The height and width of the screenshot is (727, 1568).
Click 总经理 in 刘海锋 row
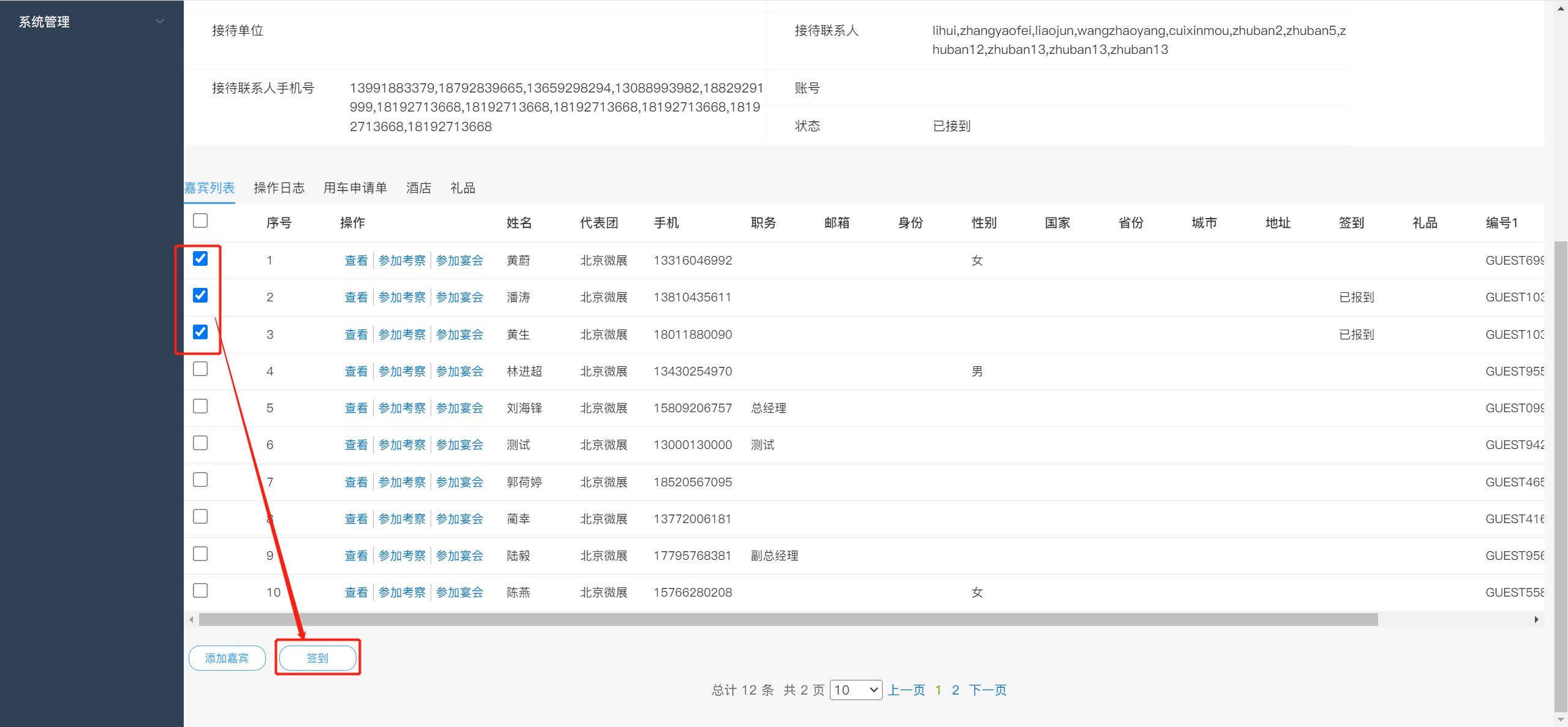769,408
